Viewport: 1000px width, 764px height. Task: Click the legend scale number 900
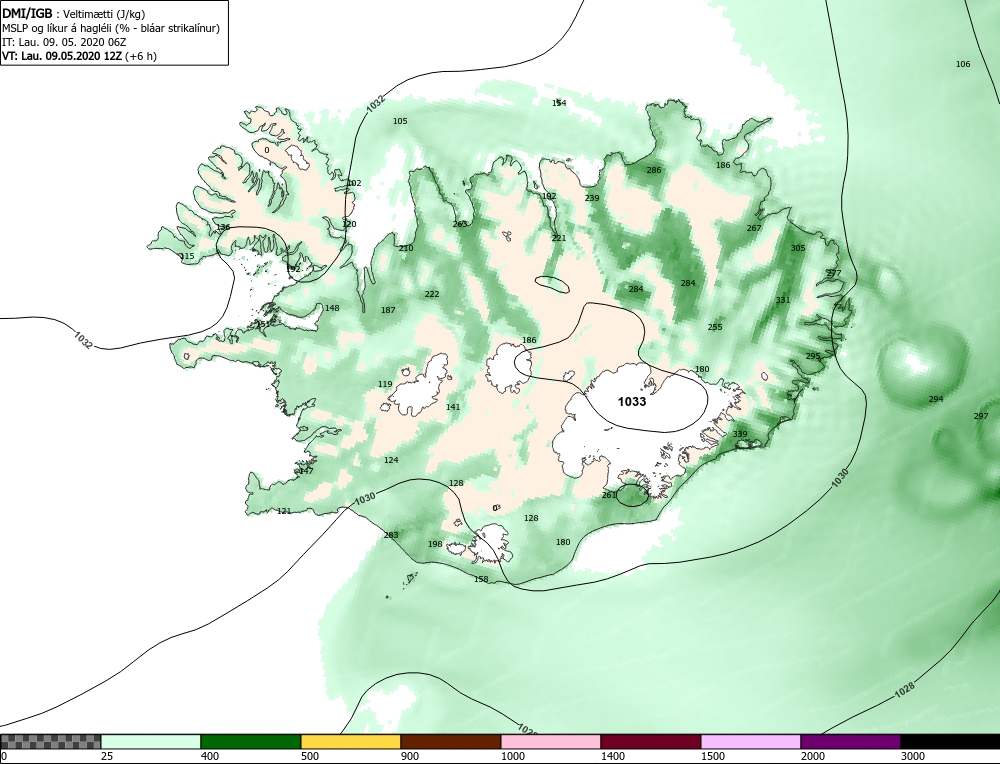click(x=409, y=756)
